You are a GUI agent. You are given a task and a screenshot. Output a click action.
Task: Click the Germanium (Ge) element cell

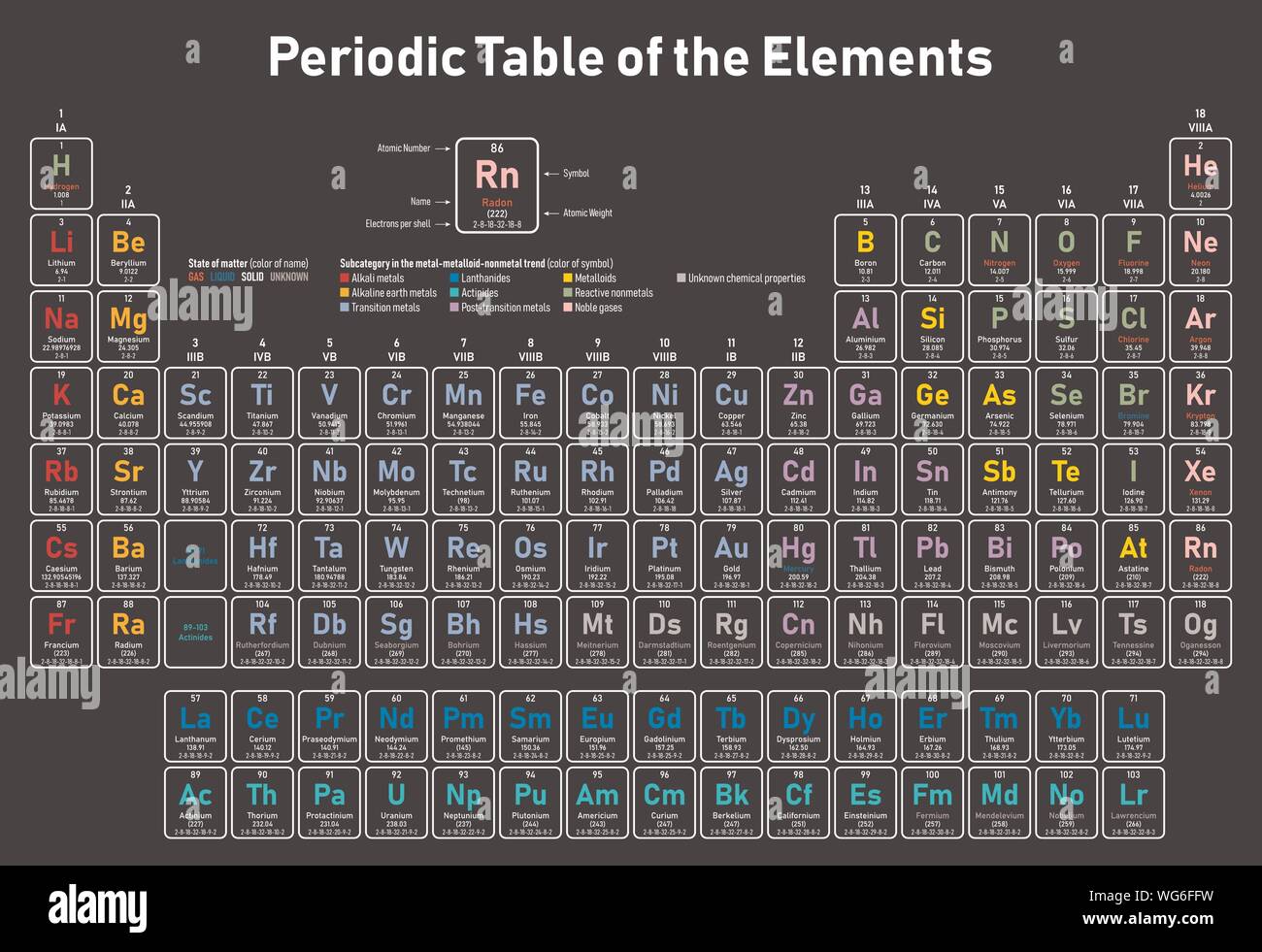pos(932,403)
